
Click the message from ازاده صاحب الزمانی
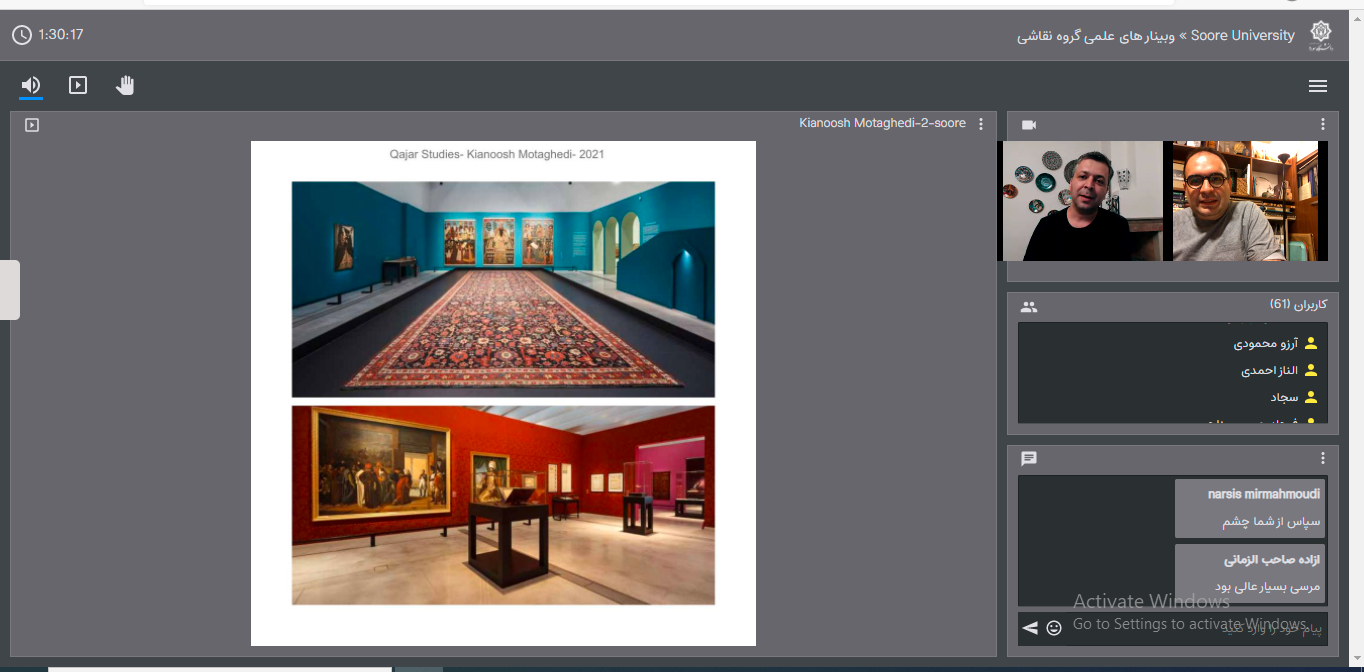(1250, 573)
